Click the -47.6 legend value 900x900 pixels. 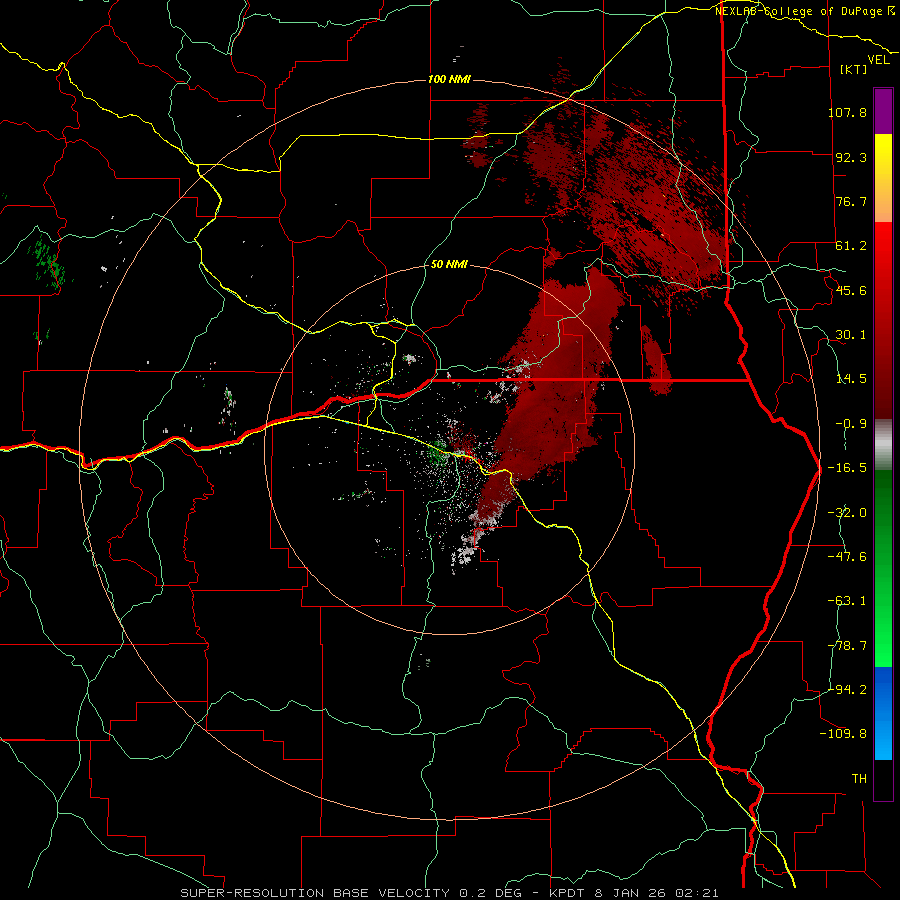pos(847,557)
